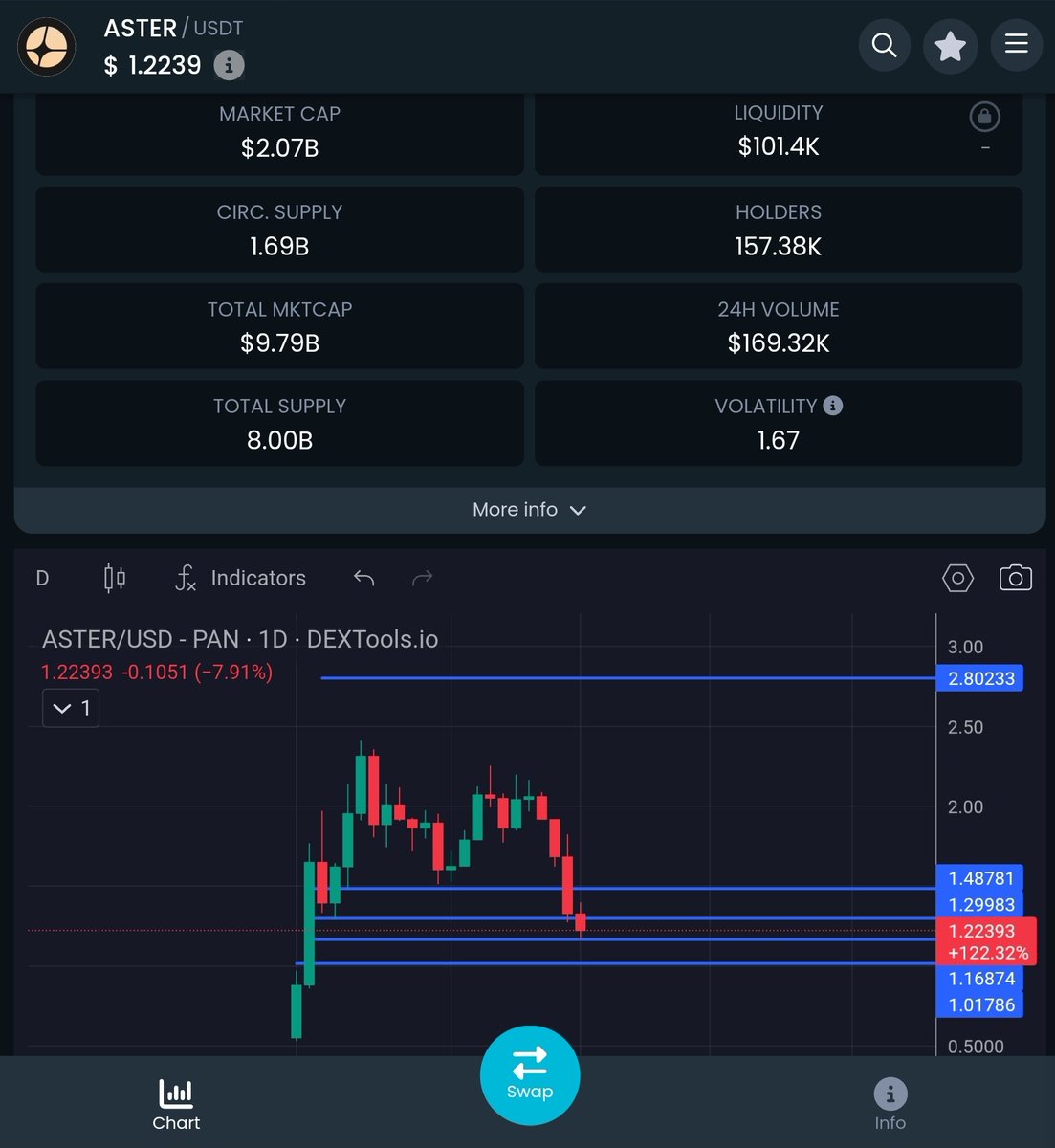Switch to the Chart tab
The image size is (1055, 1148).
click(x=176, y=1104)
